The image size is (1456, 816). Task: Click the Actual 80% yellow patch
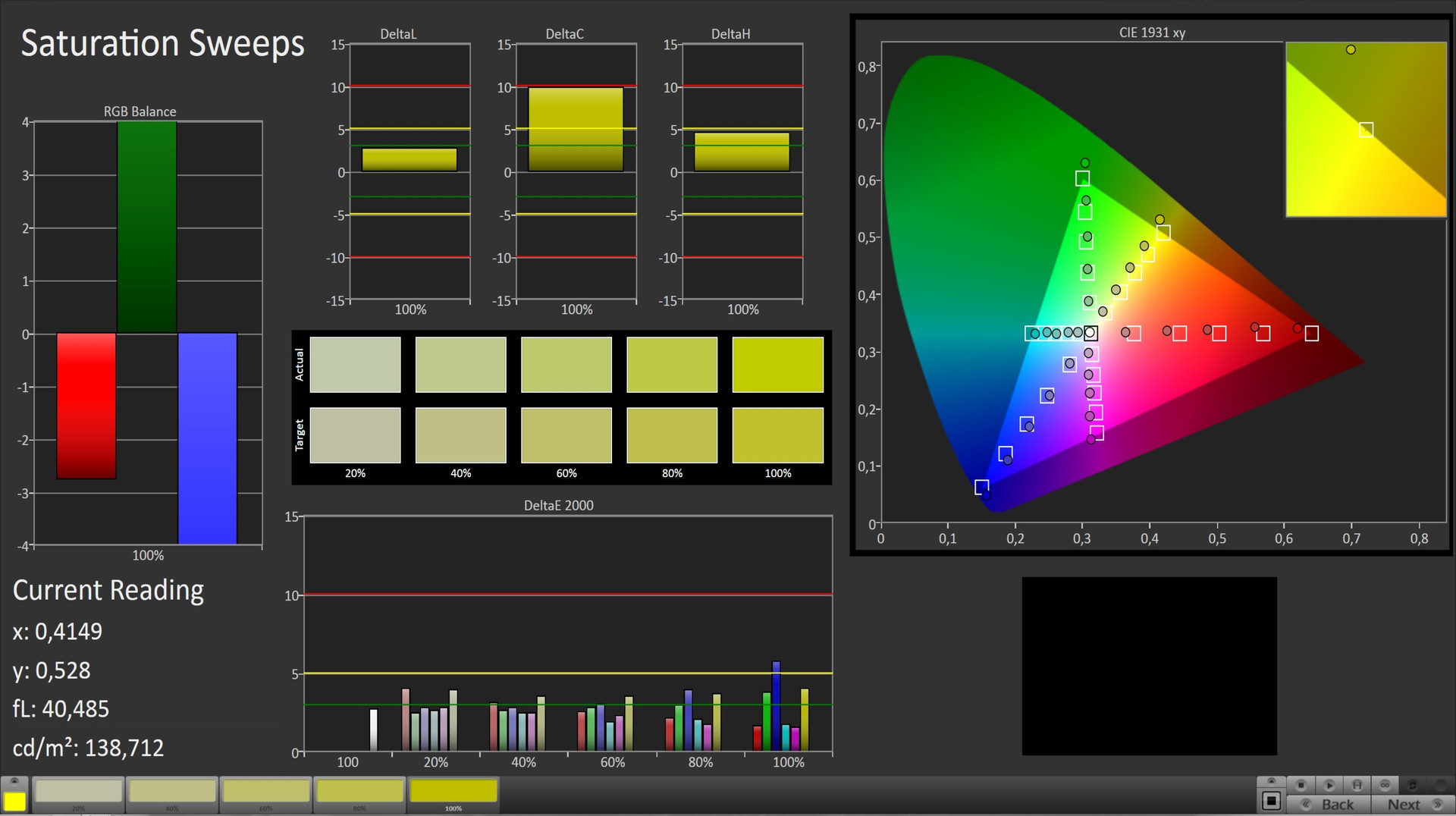pos(672,365)
